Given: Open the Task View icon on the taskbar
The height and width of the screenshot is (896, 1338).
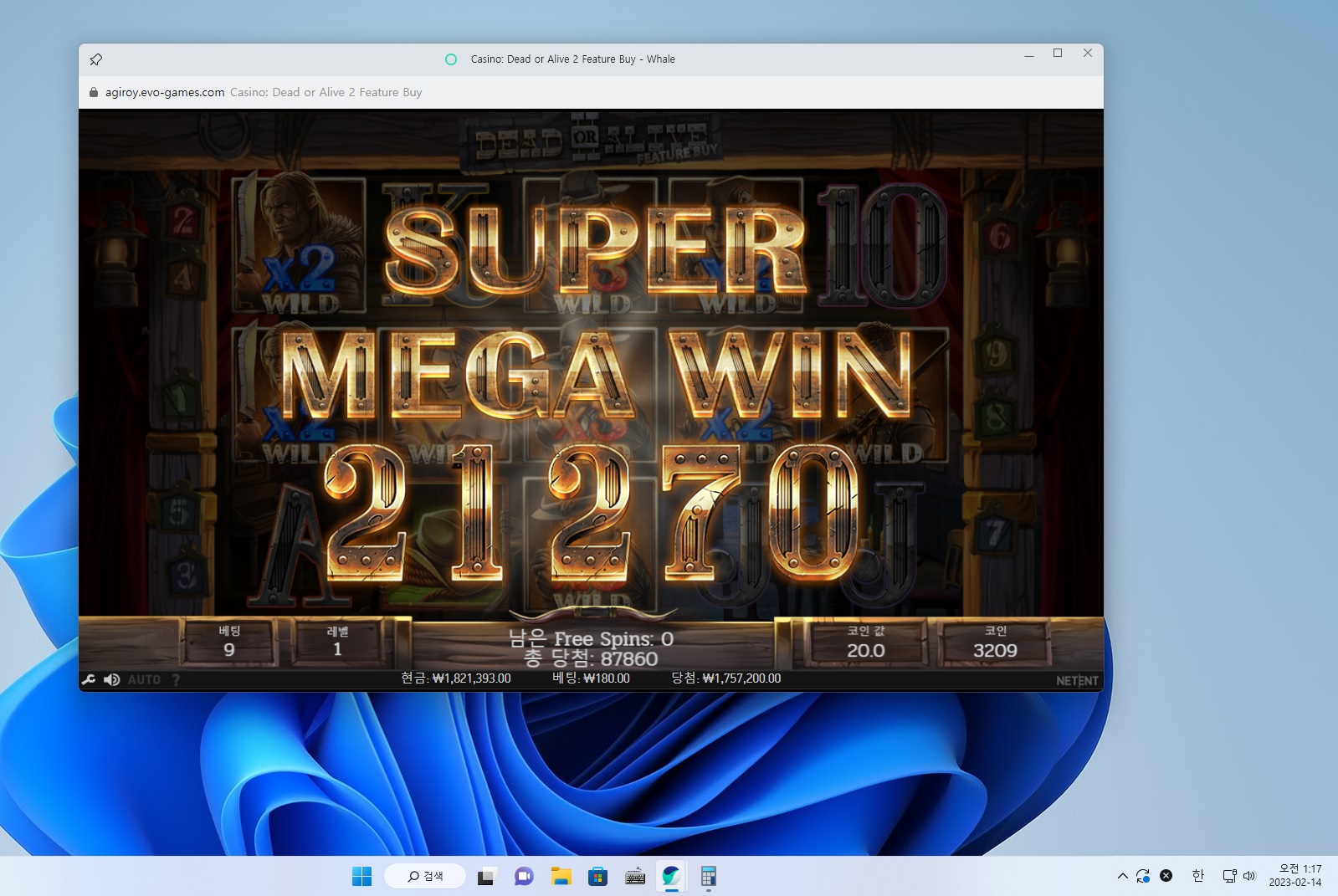Looking at the screenshot, I should pyautogui.click(x=485, y=876).
